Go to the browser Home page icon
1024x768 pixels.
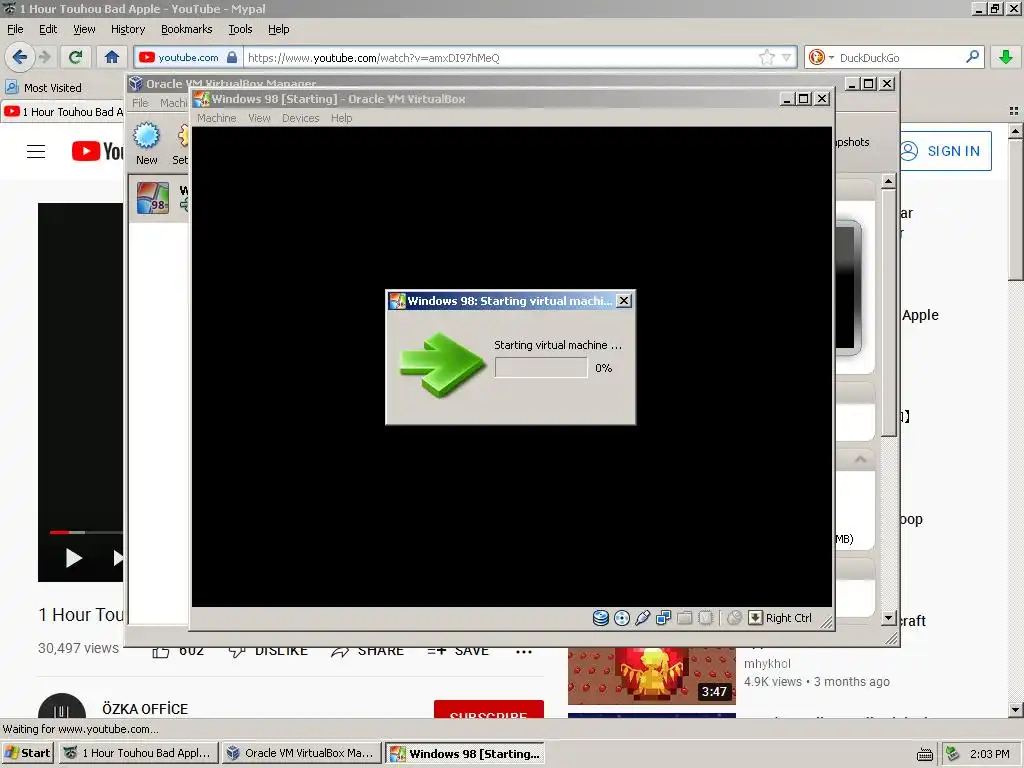click(112, 57)
